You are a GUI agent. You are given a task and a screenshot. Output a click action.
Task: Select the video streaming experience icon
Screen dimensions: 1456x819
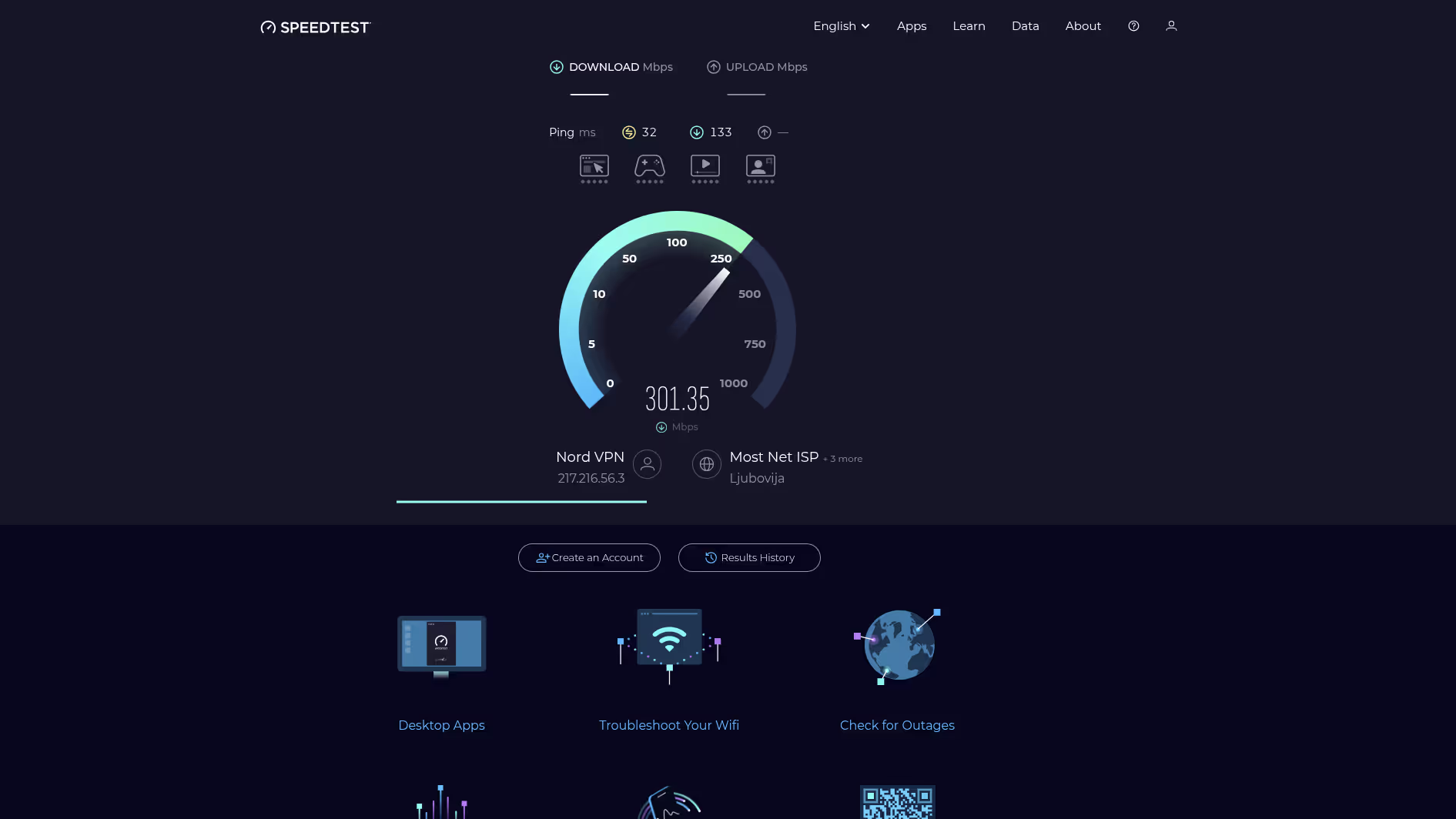click(705, 169)
